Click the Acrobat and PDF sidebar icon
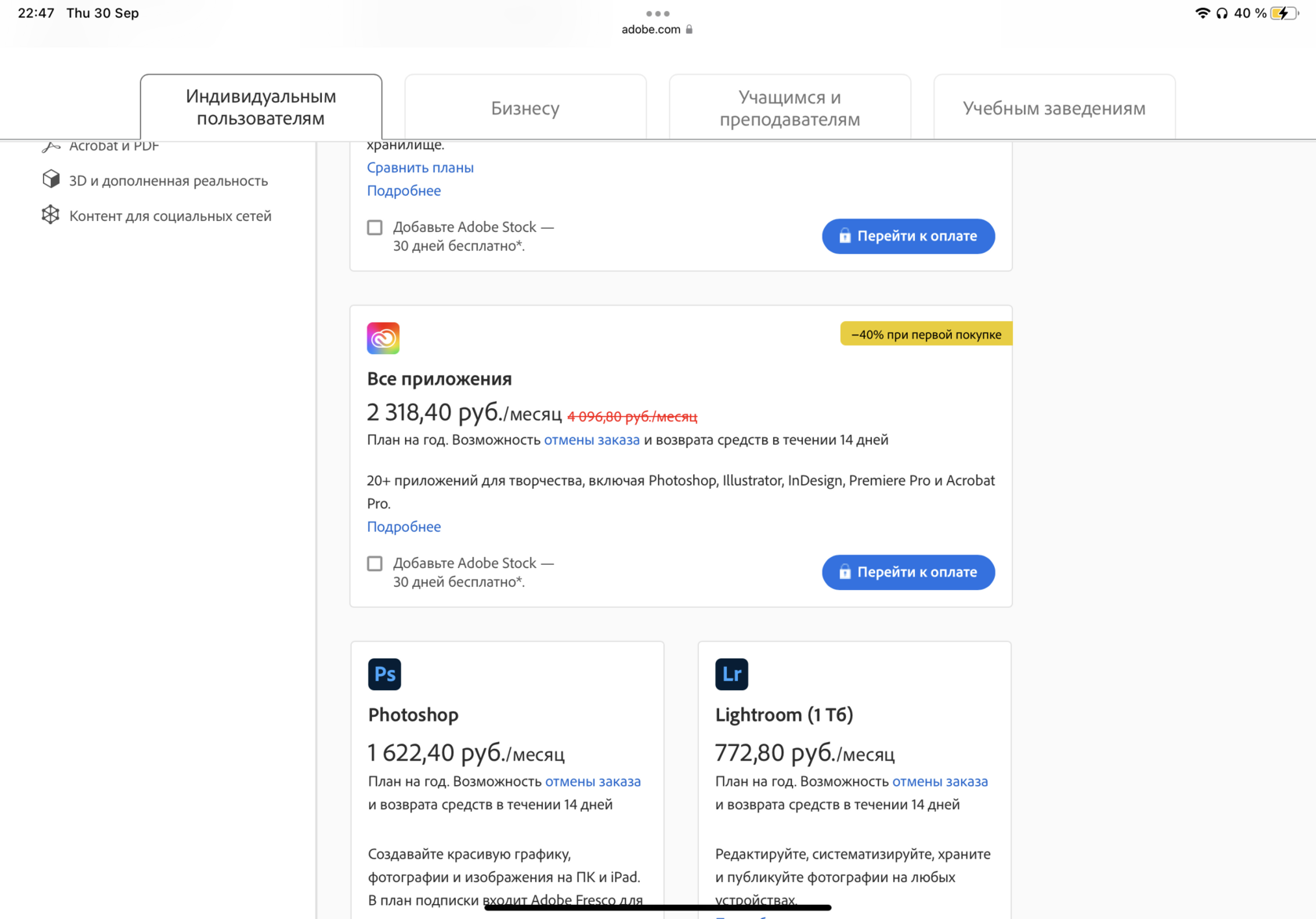This screenshot has width=1316, height=919. coord(51,147)
